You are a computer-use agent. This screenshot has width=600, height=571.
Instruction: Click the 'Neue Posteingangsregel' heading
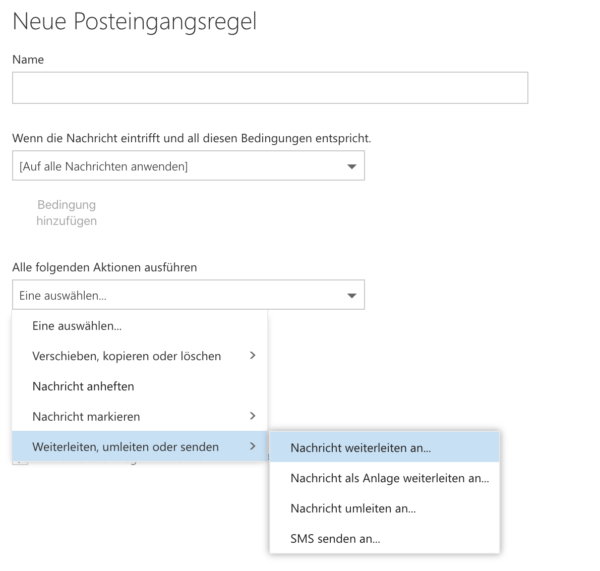tap(134, 21)
